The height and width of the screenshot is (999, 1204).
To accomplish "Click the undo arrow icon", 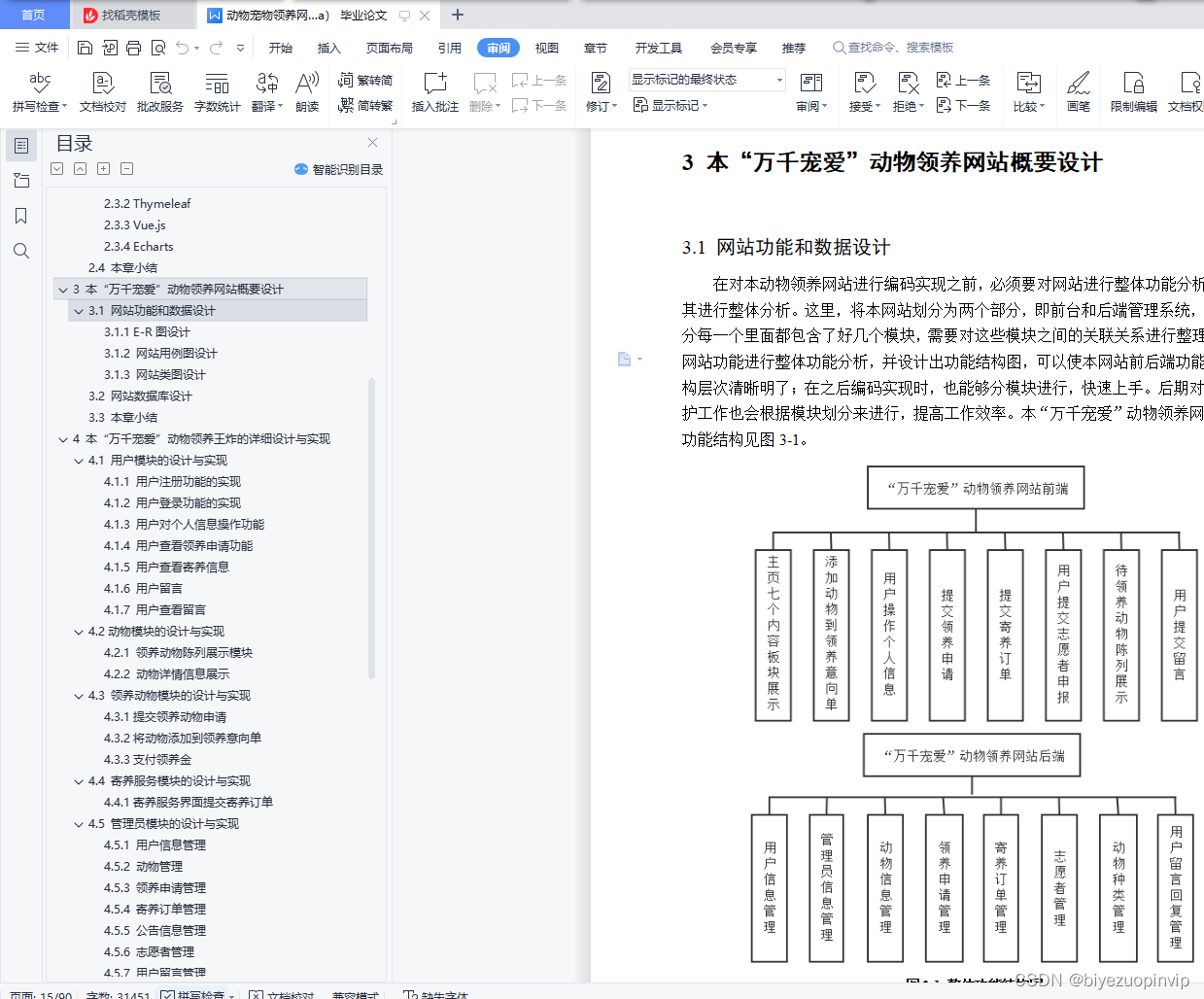I will [x=182, y=48].
